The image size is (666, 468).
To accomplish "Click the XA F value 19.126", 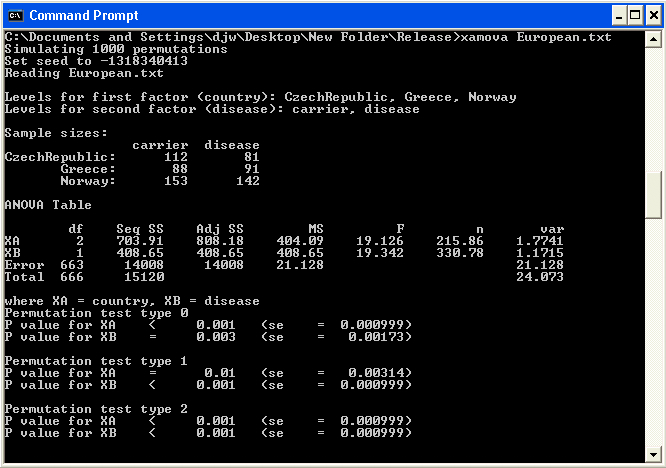I will coord(380,241).
